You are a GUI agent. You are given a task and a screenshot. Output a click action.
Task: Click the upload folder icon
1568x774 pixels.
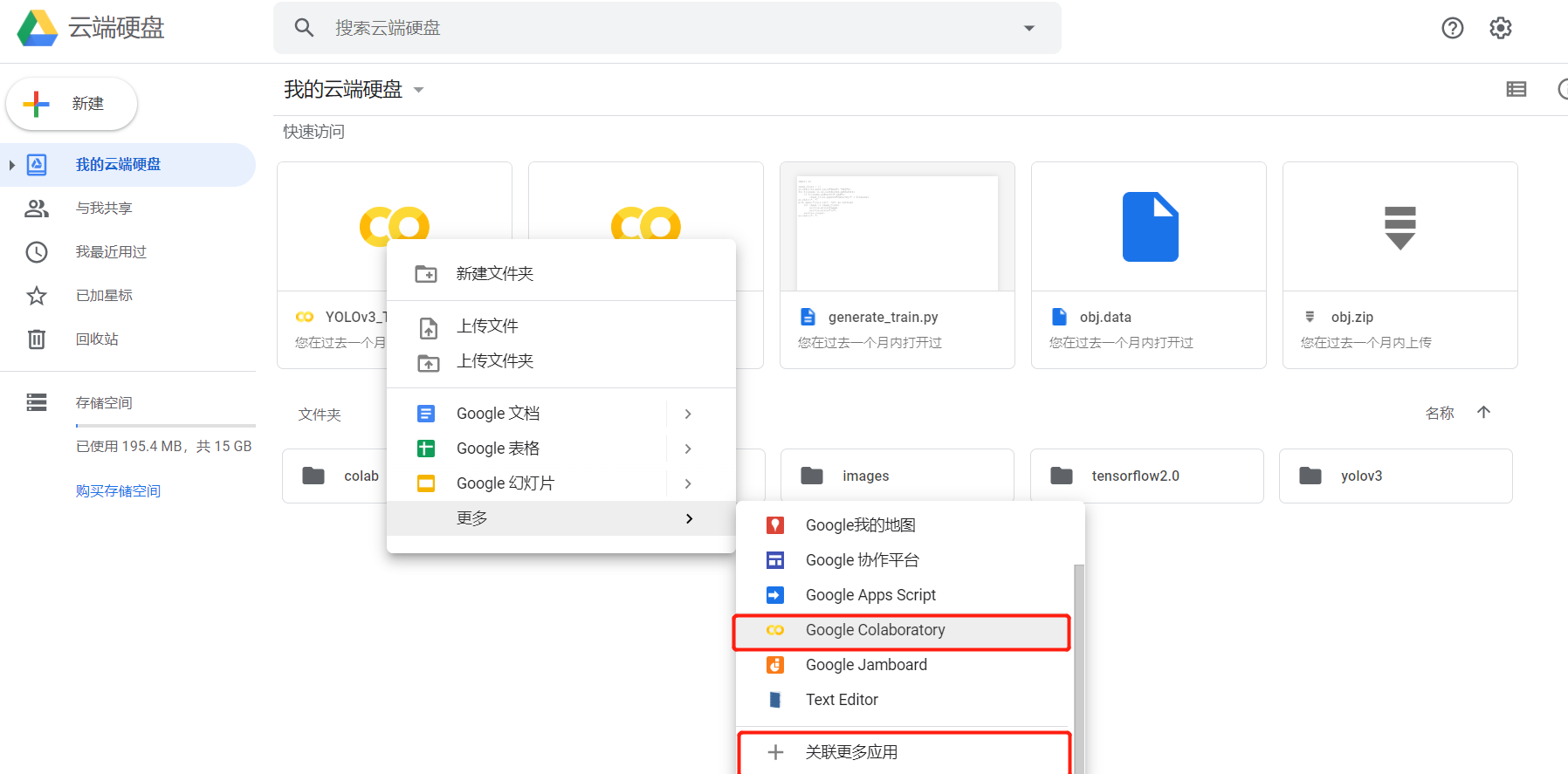428,362
